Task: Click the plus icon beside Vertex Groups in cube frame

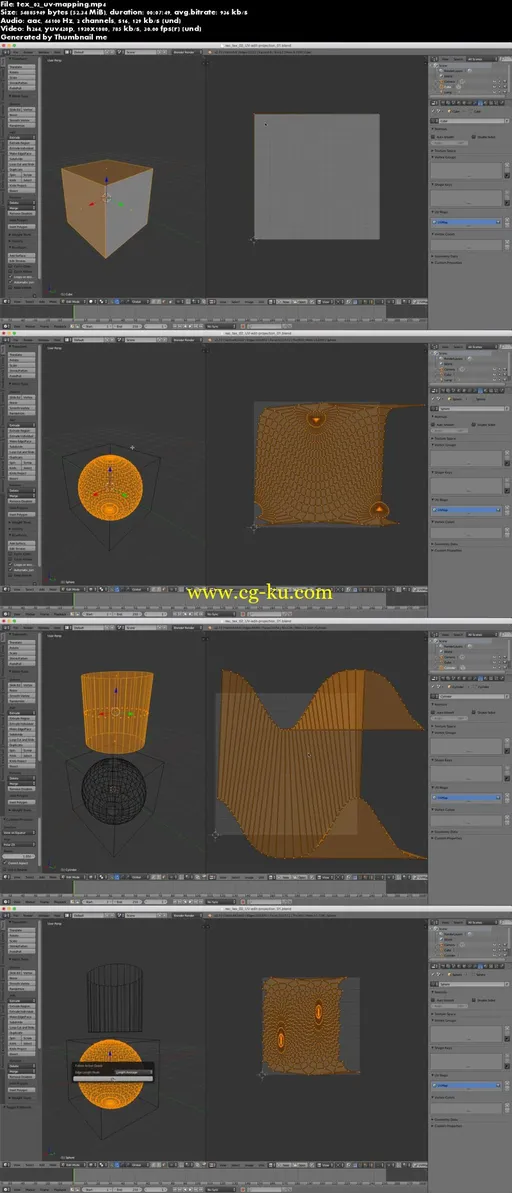Action: pyautogui.click(x=507, y=164)
